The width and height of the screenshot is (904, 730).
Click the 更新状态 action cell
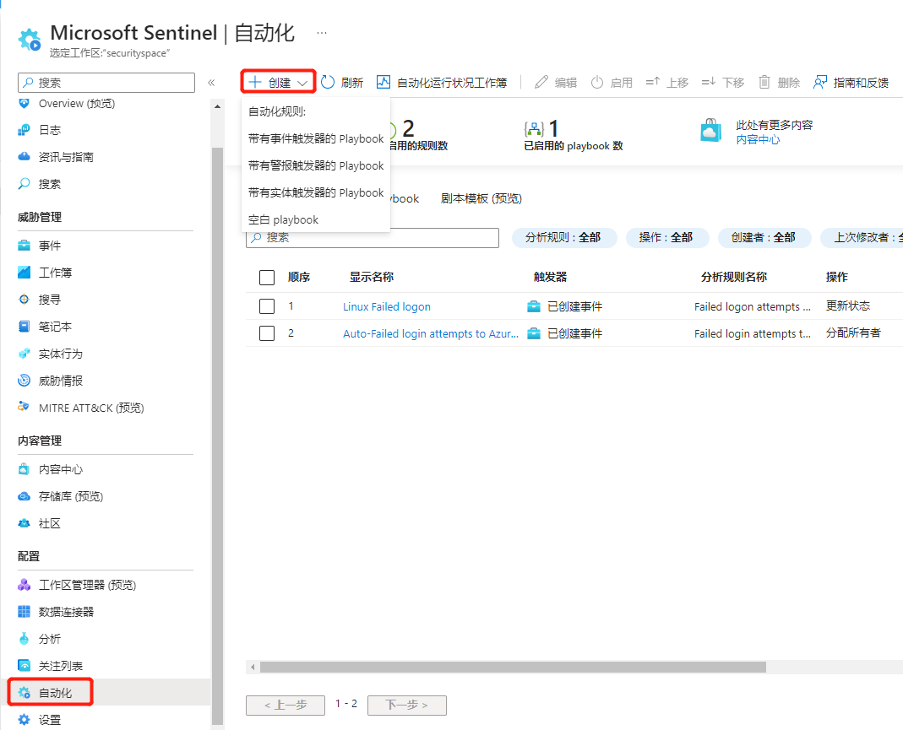coord(848,306)
